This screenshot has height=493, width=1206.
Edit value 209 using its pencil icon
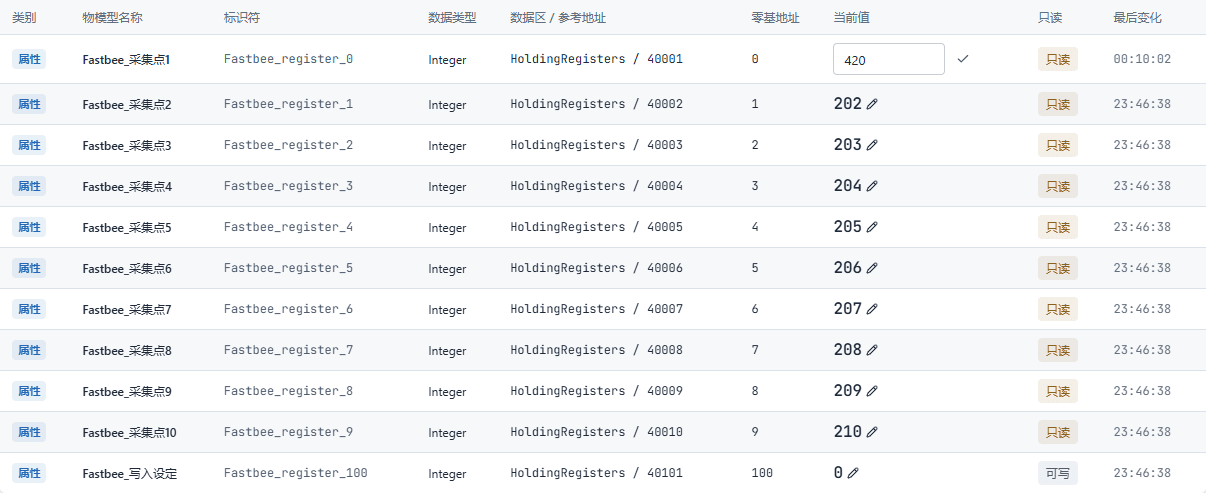[872, 391]
